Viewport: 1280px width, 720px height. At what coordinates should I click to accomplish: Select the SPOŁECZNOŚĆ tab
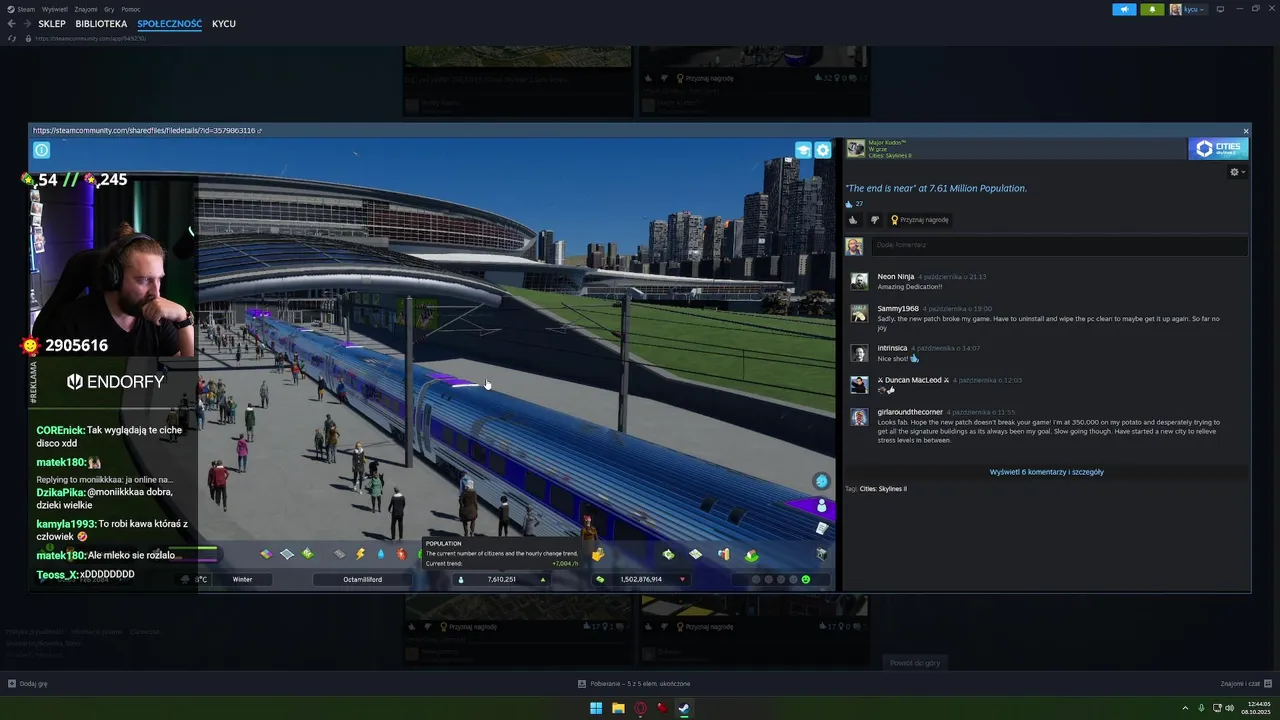[169, 23]
